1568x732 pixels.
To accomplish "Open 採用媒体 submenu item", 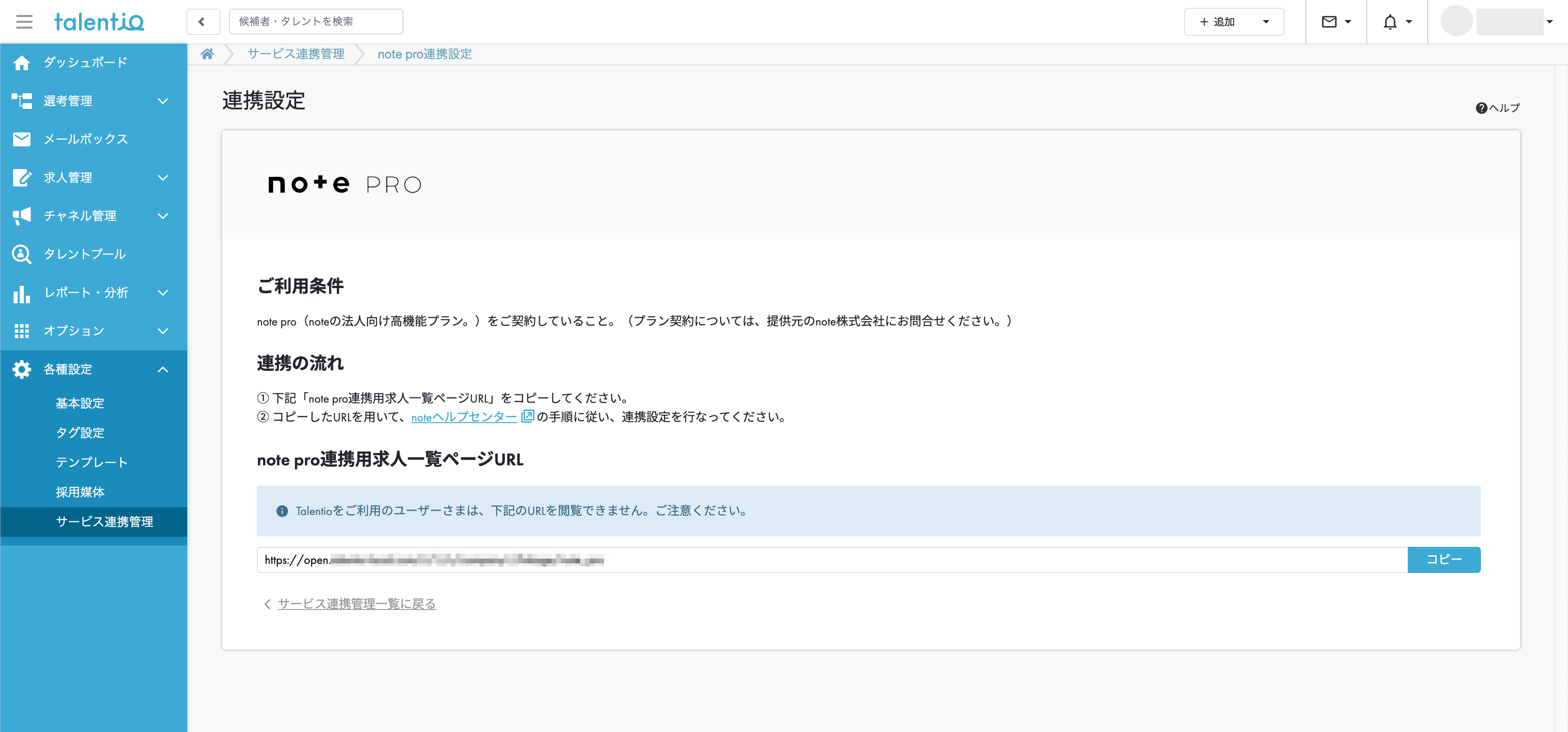I will [x=94, y=492].
